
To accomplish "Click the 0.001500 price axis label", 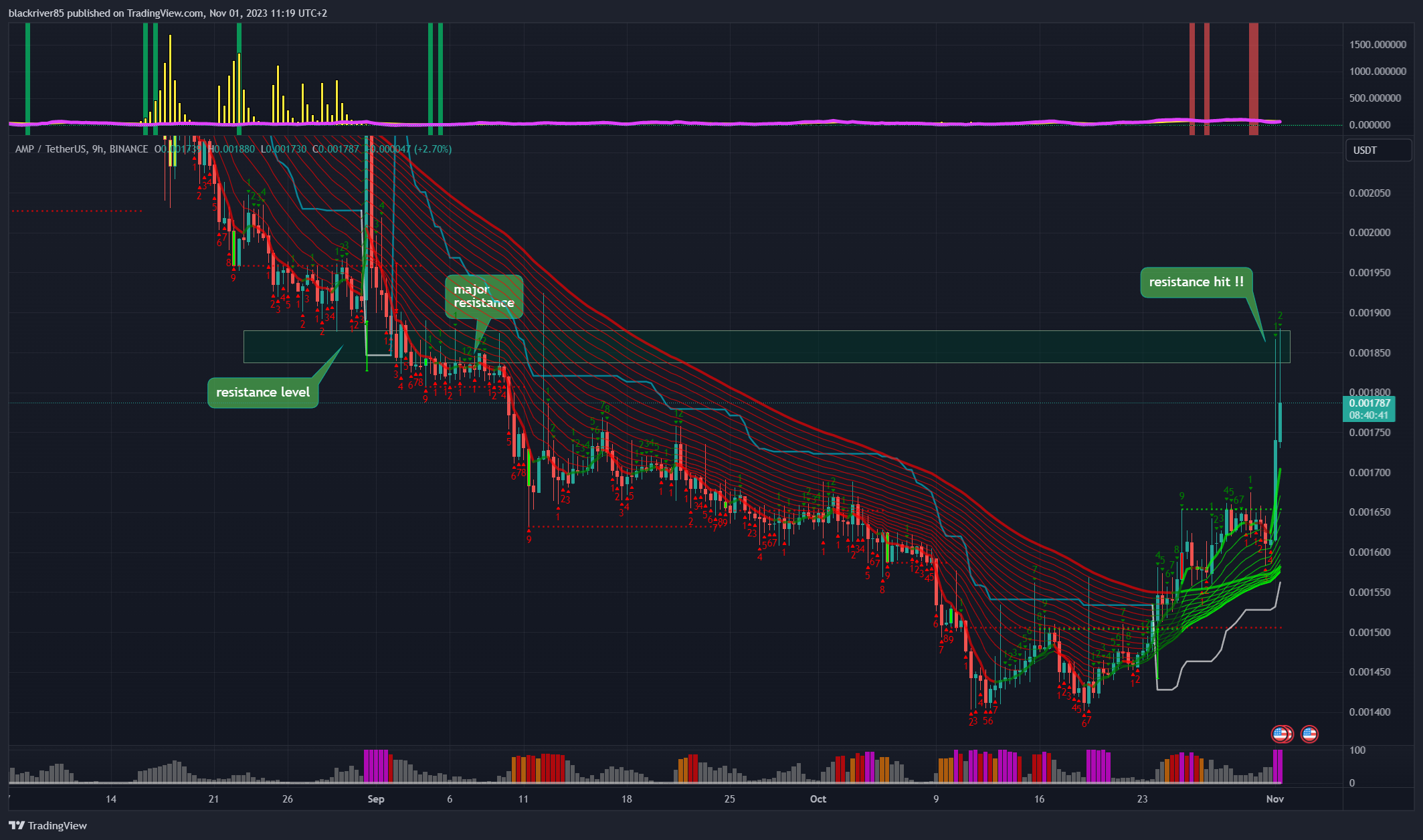I will (x=1369, y=633).
